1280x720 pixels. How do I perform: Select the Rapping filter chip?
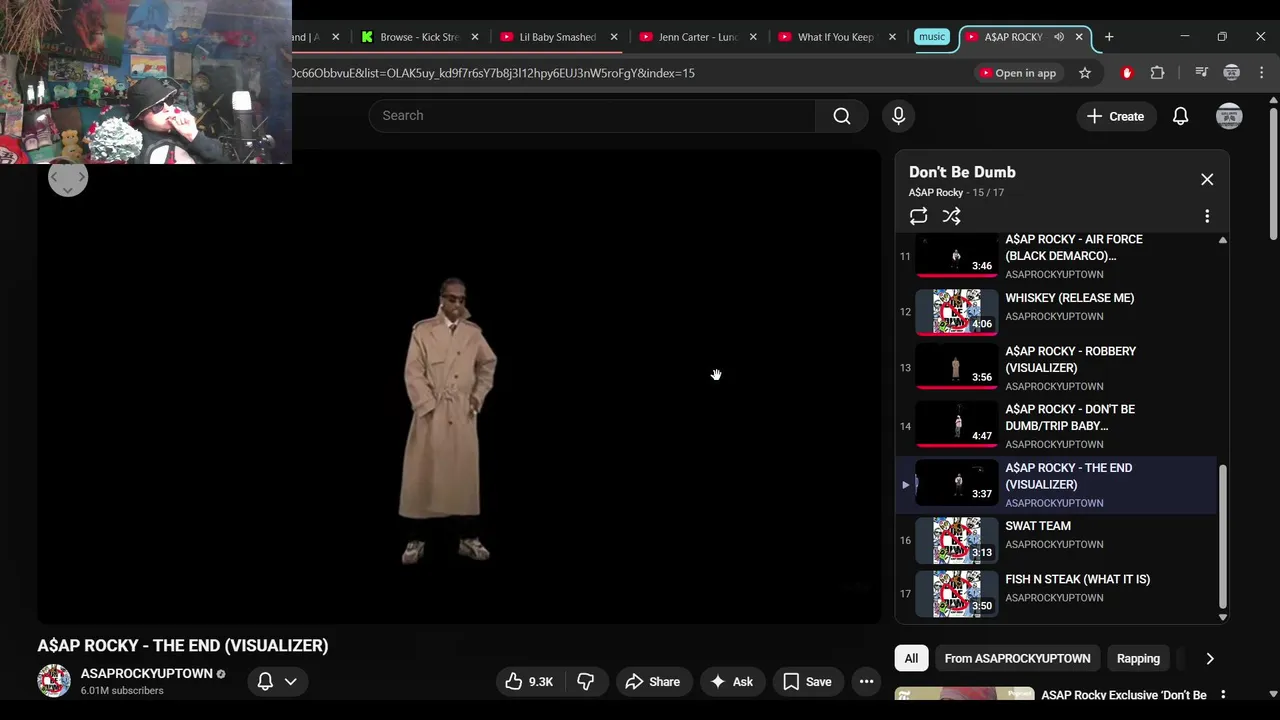pyautogui.click(x=1138, y=658)
